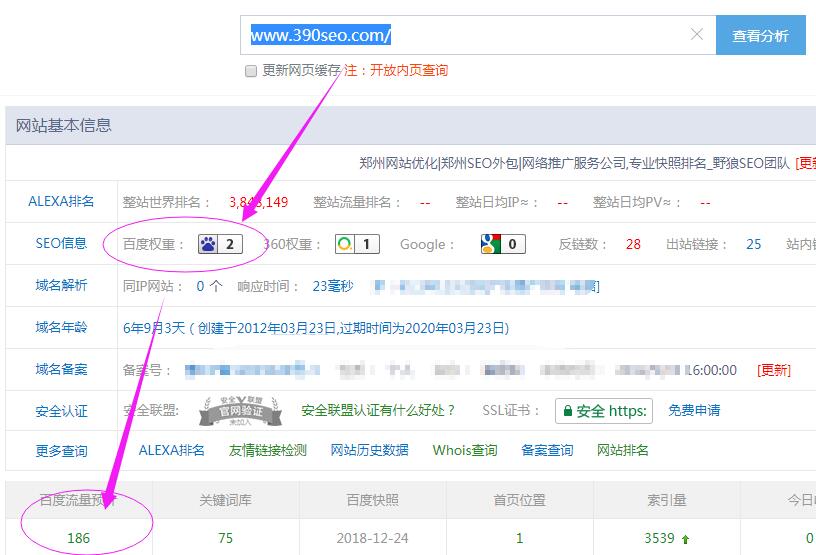Click the Google weight icon
Screen dimensions: 816x555
coord(489,244)
